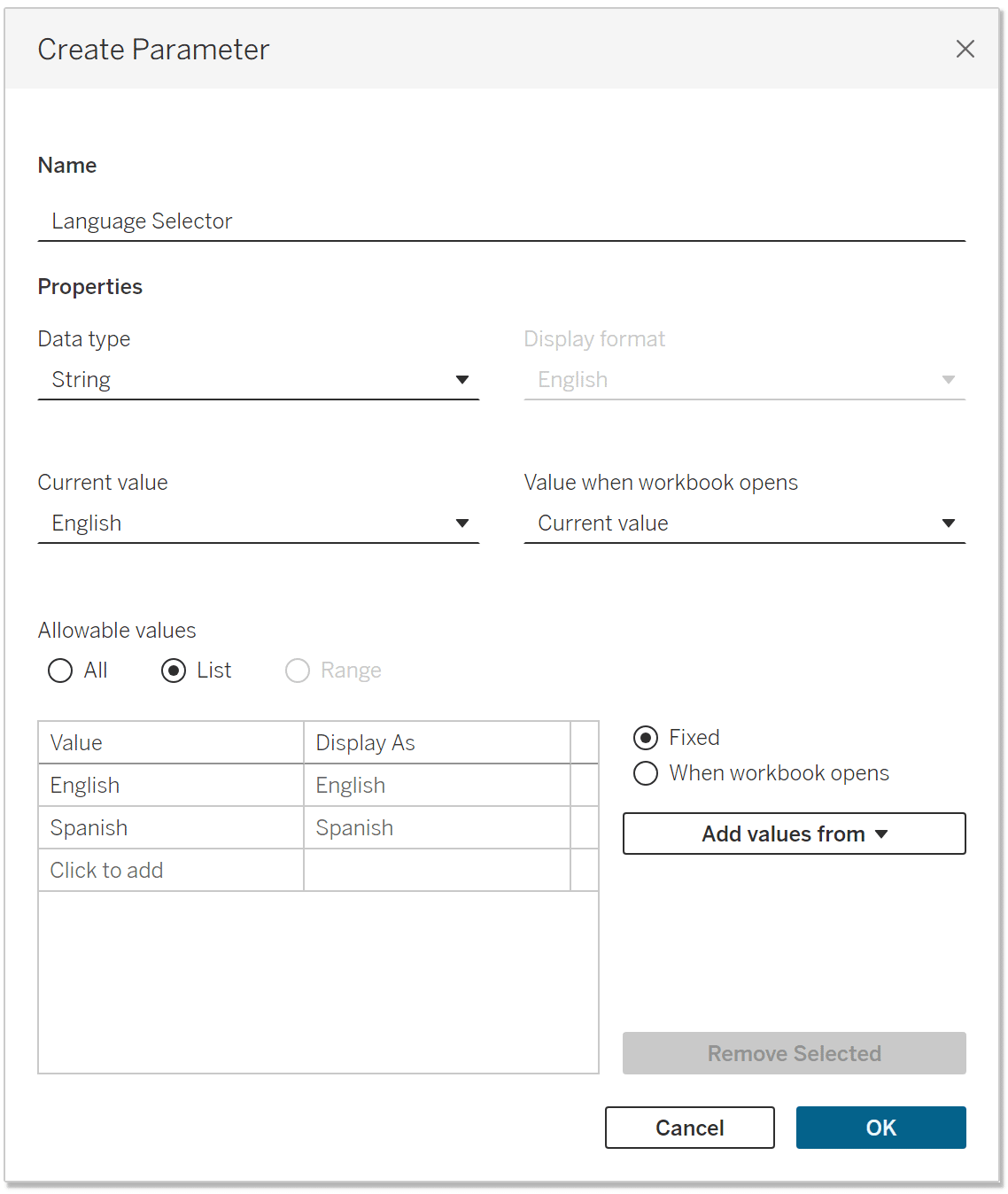Select the English cell in Display As column
The width and height of the screenshot is (1008, 1194).
click(437, 785)
